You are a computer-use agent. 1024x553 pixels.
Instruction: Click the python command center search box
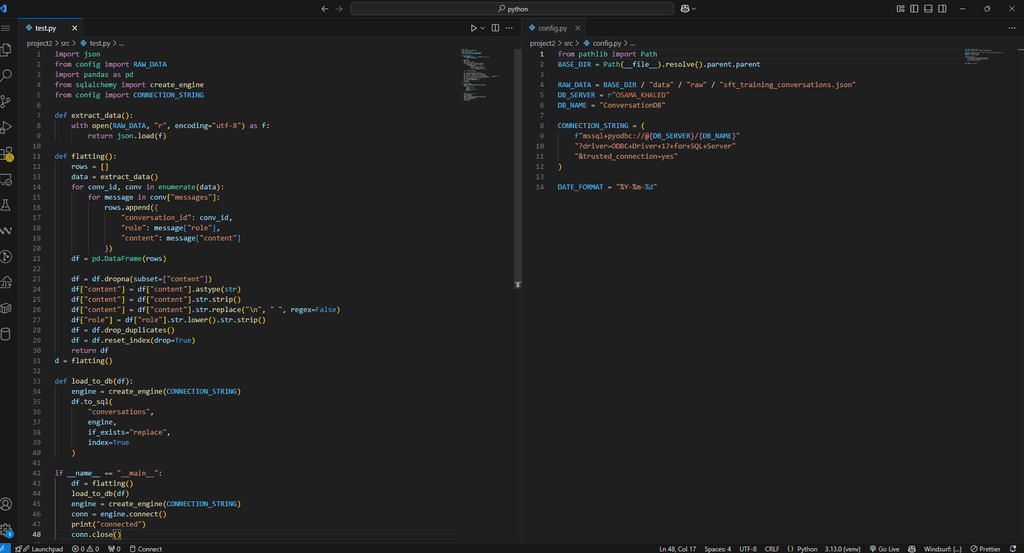coord(513,8)
